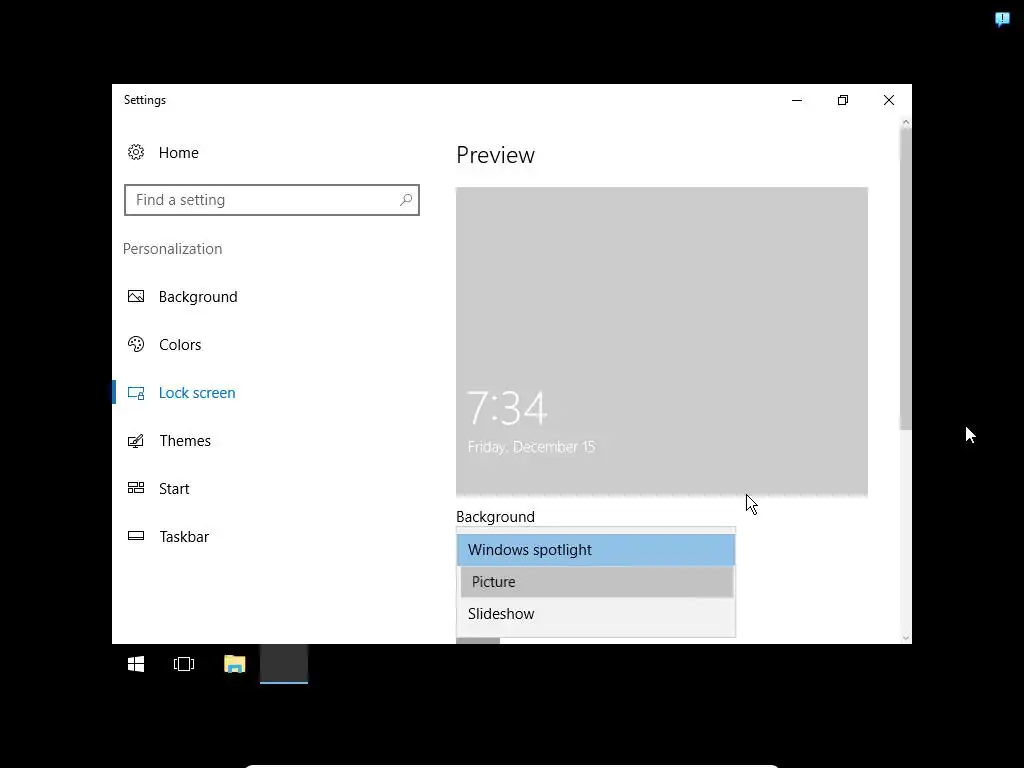Go to Background personalization page
1024x768 pixels.
click(198, 296)
